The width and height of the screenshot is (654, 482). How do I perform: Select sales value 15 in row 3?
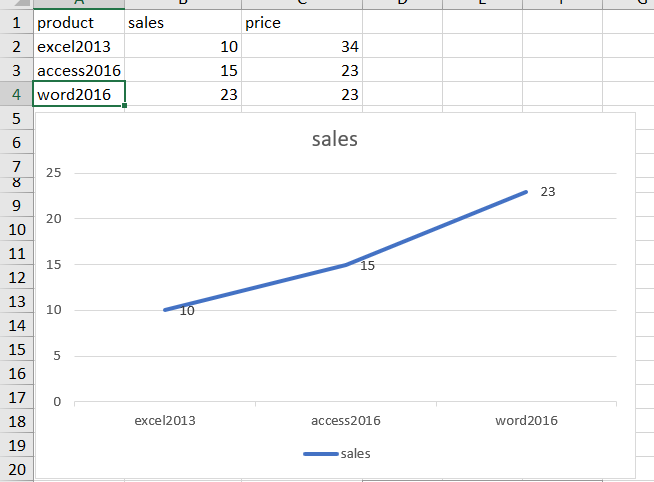coord(183,70)
